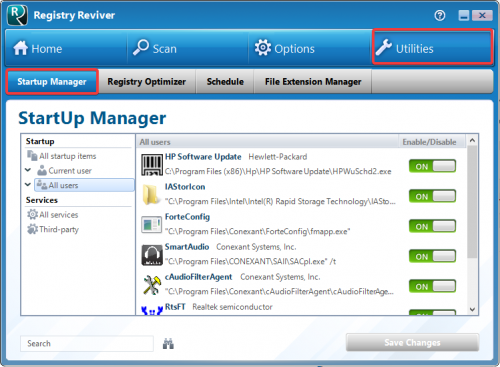Switch to the Registry Optimizer tab
Image resolution: width=500 pixels, height=367 pixels.
147,82
